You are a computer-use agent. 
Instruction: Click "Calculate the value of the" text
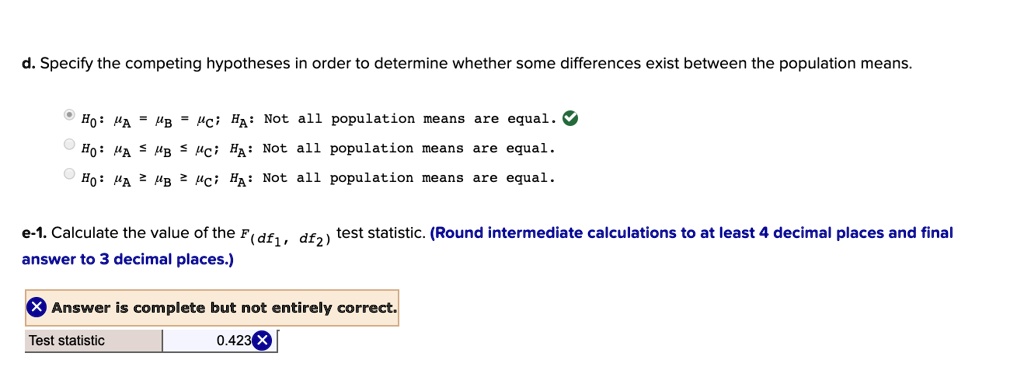(144, 233)
